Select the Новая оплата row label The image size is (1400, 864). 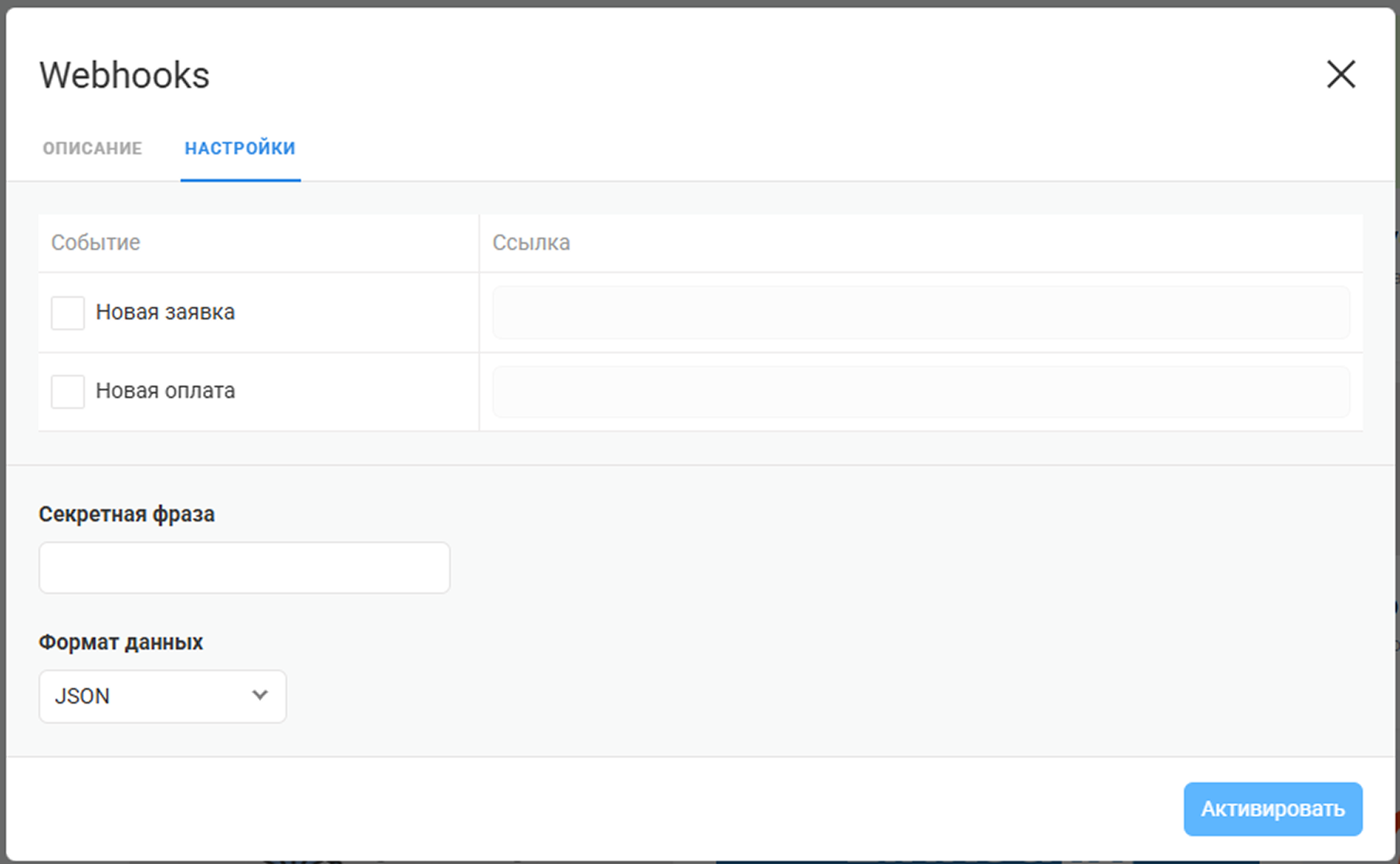164,391
